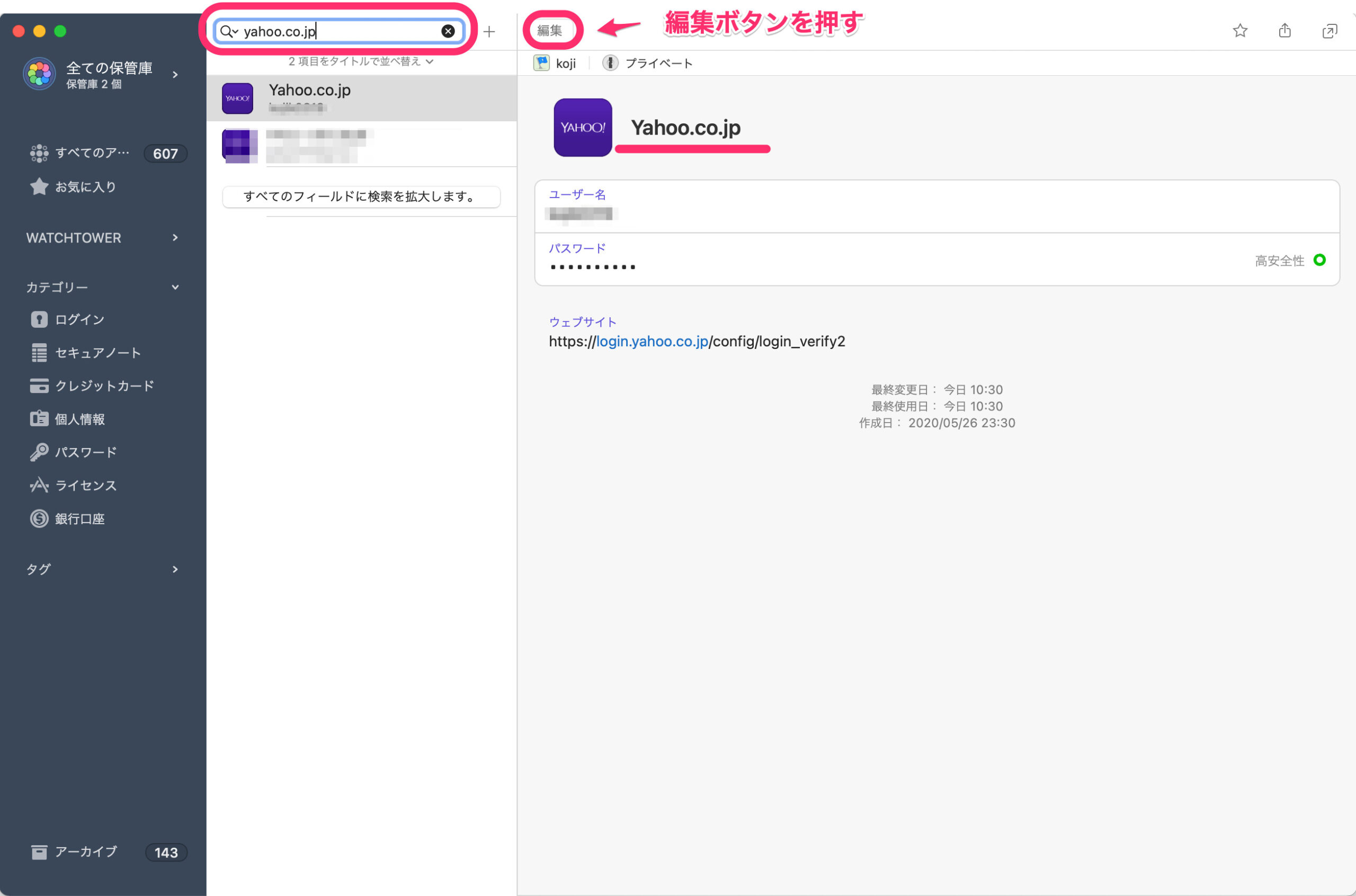Add a new item with the plus icon
The height and width of the screenshot is (896, 1356).
[489, 31]
